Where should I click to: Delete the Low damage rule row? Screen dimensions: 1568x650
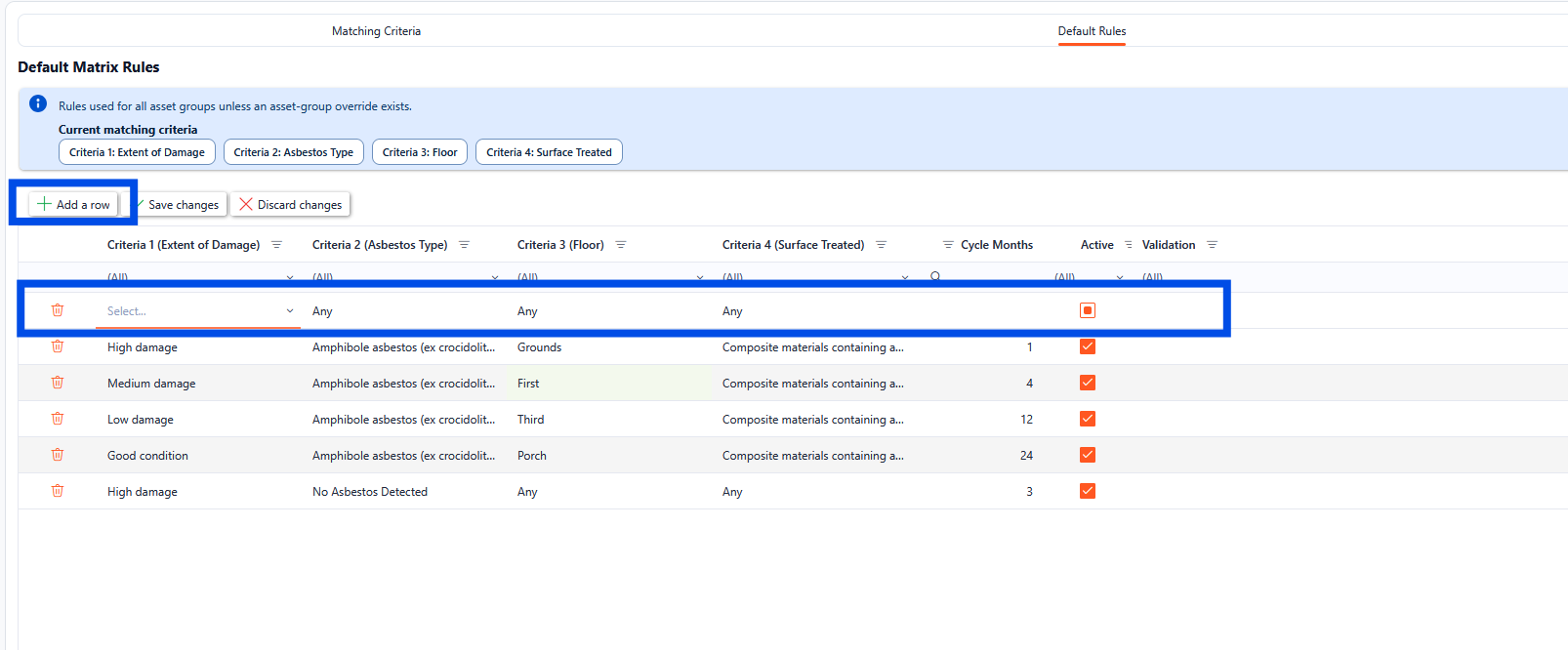[x=58, y=419]
